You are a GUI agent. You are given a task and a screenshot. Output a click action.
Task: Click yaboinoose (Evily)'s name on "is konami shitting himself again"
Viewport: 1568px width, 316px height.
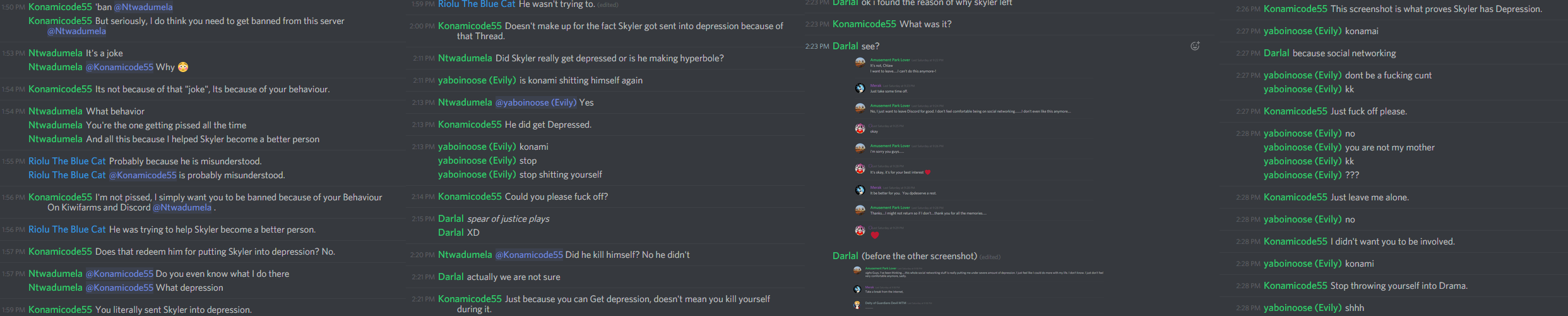(x=477, y=80)
